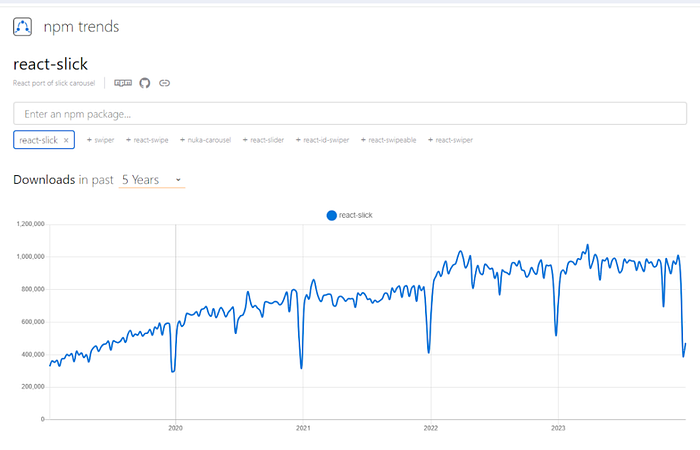This screenshot has height=450, width=700.
Task: Click the 'npm trends' site title
Action: tap(83, 27)
